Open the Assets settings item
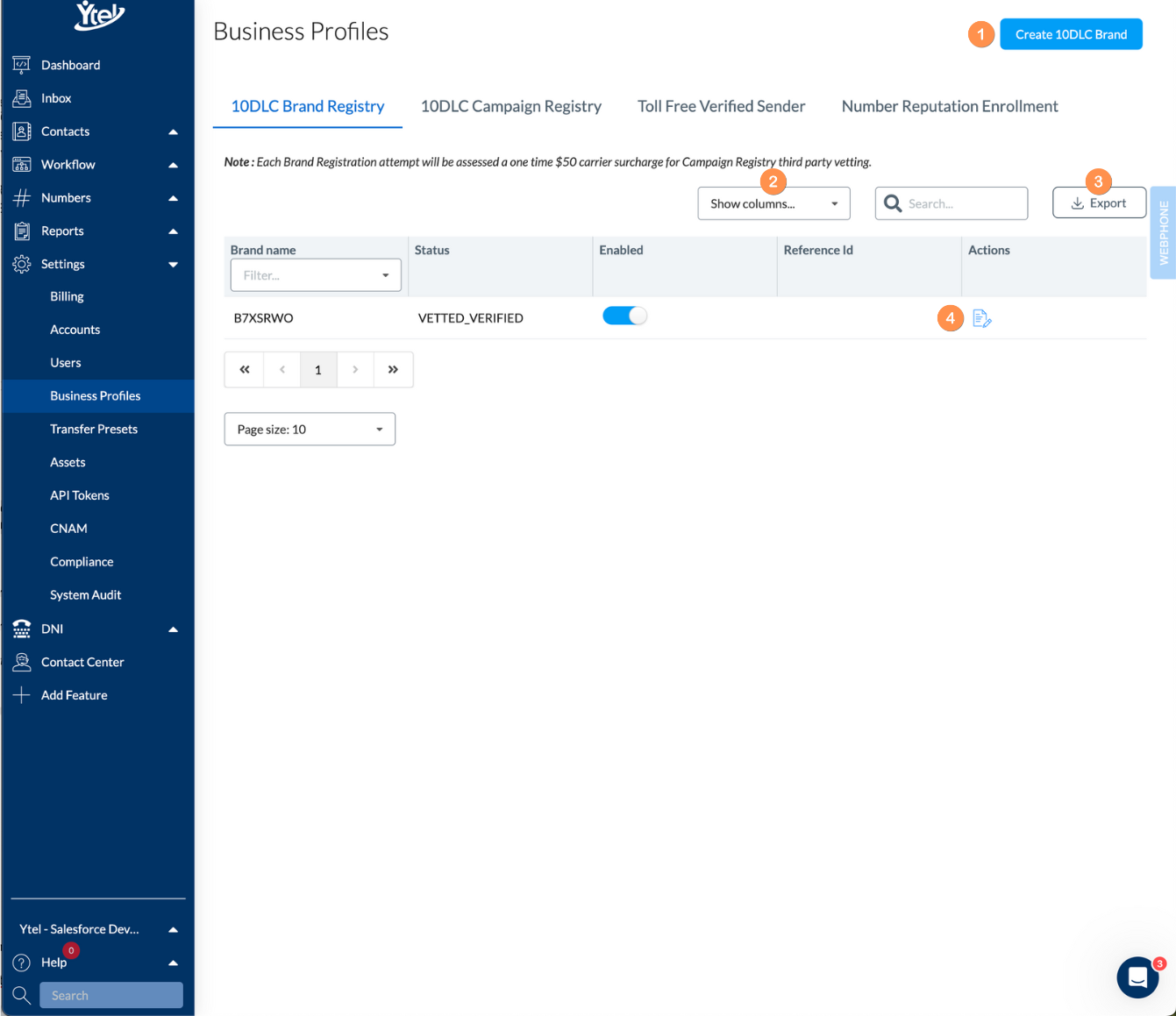The width and height of the screenshot is (1176, 1016). tap(68, 462)
